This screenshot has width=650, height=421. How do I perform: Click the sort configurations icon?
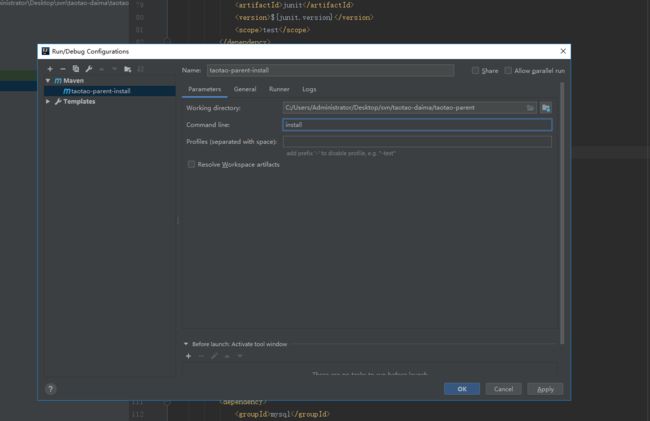tap(141, 69)
